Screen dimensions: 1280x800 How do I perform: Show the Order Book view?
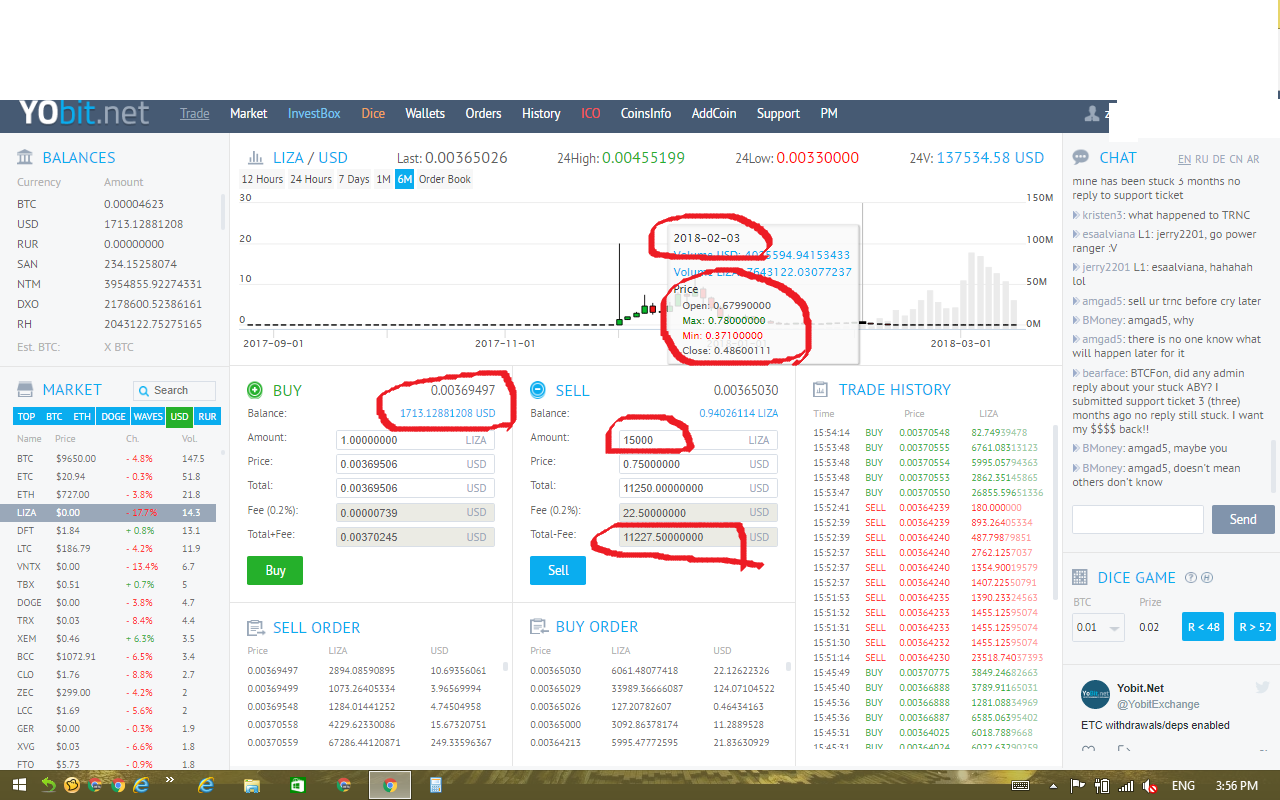coord(445,180)
